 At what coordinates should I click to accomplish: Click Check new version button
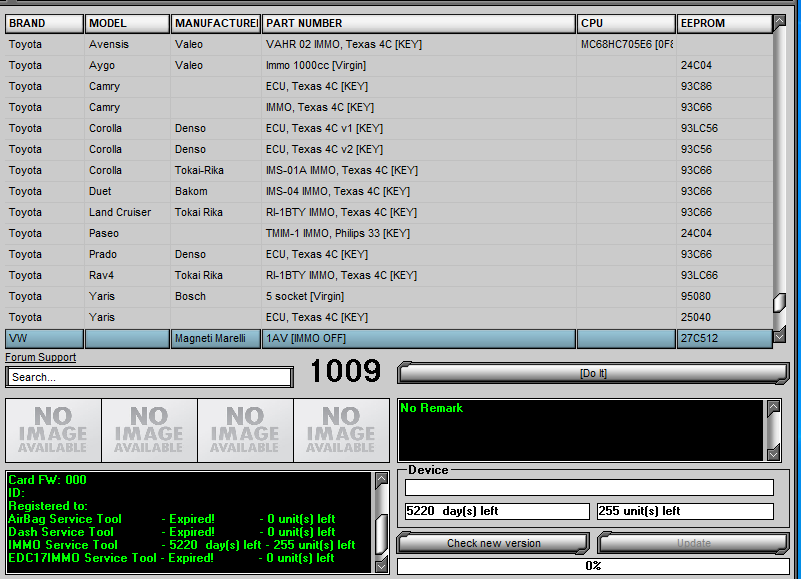pos(493,543)
